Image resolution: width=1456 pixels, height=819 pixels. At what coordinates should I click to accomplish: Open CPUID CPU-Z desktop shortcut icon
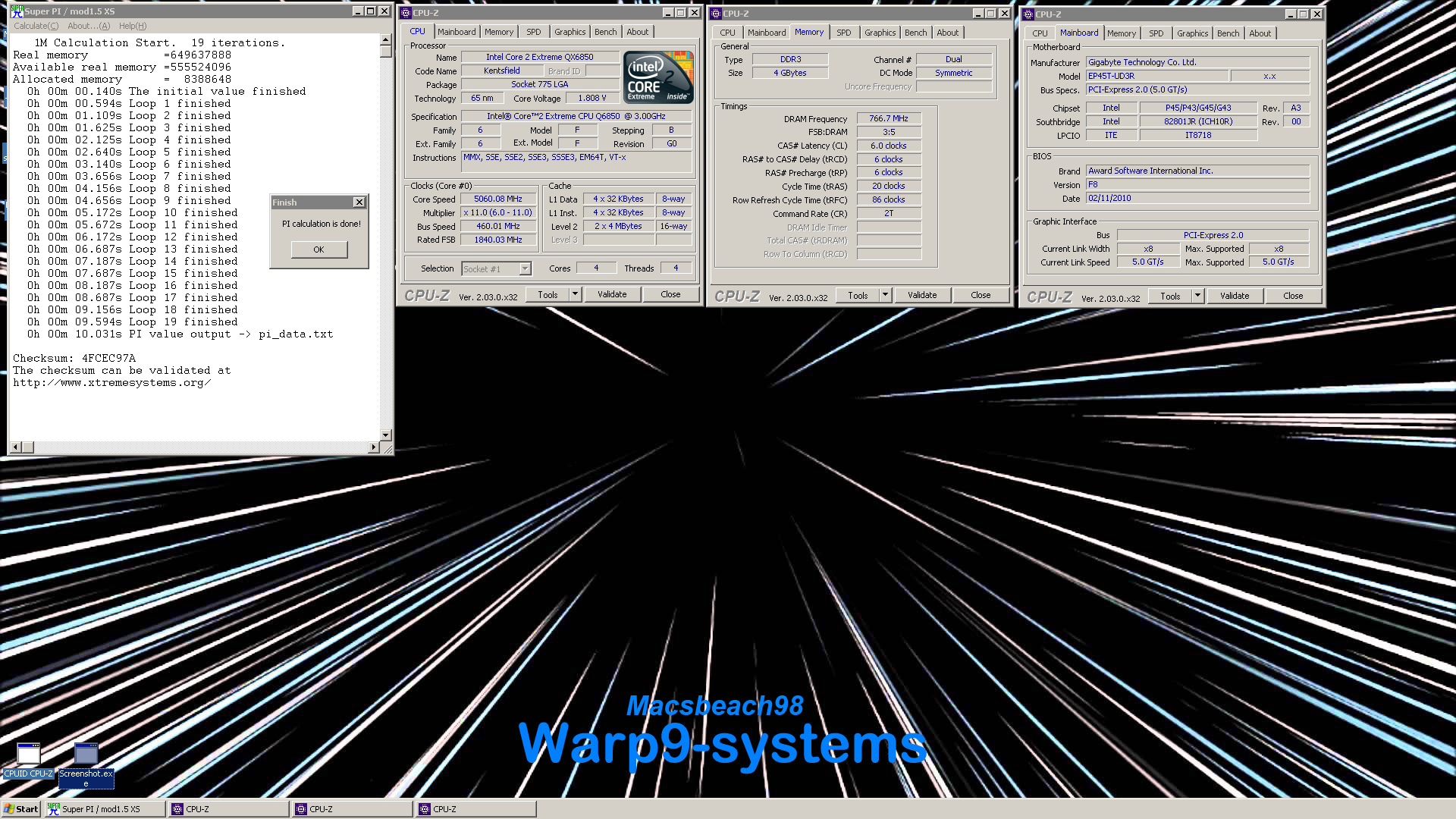[x=28, y=759]
